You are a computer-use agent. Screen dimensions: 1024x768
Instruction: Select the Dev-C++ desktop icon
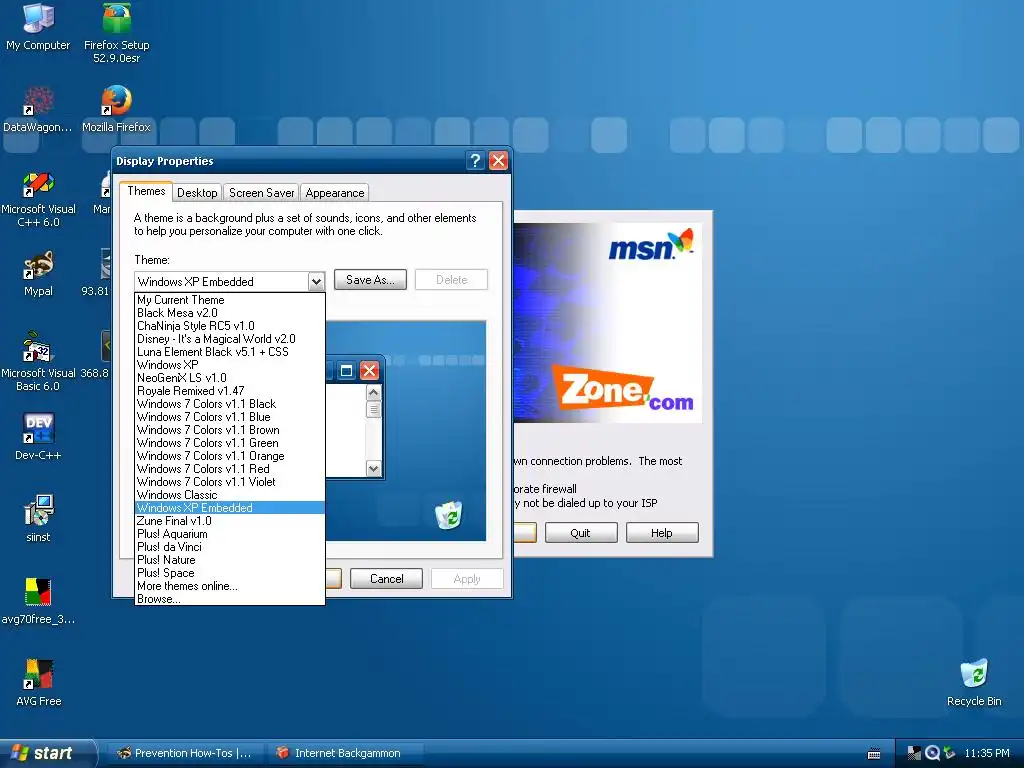coord(38,436)
